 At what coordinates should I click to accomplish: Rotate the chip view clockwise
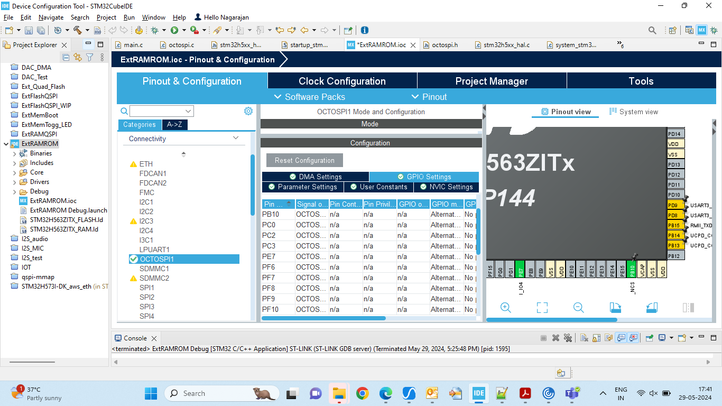615,307
